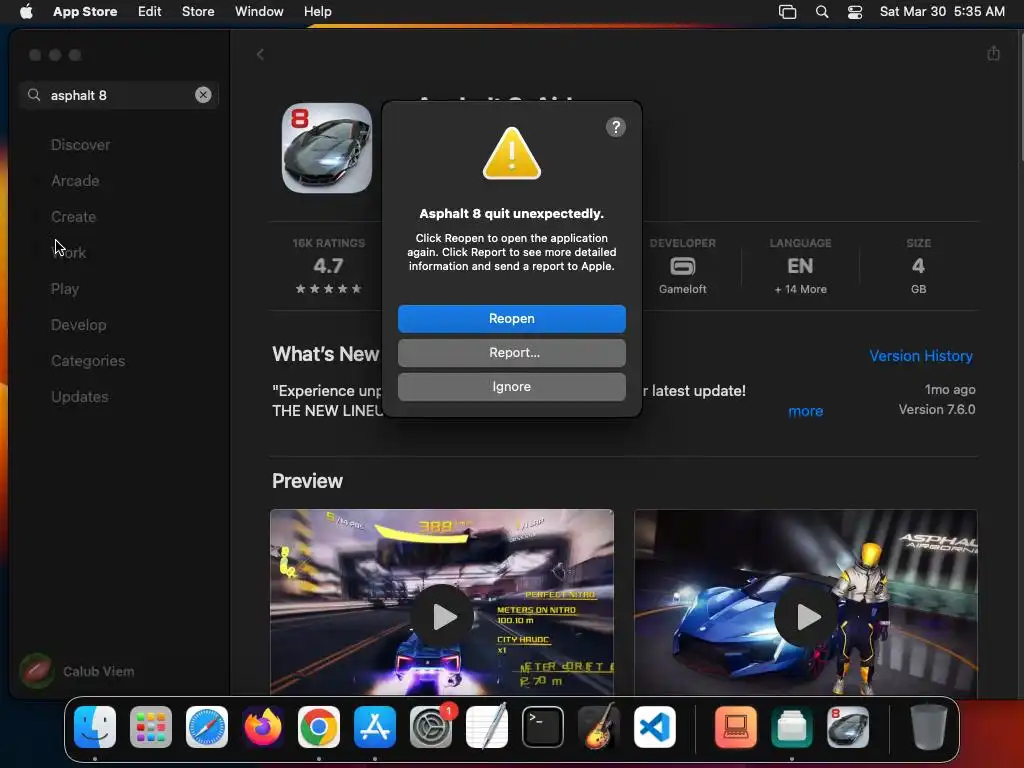Image resolution: width=1024 pixels, height=768 pixels.
Task: Open Version History link
Action: coord(921,356)
